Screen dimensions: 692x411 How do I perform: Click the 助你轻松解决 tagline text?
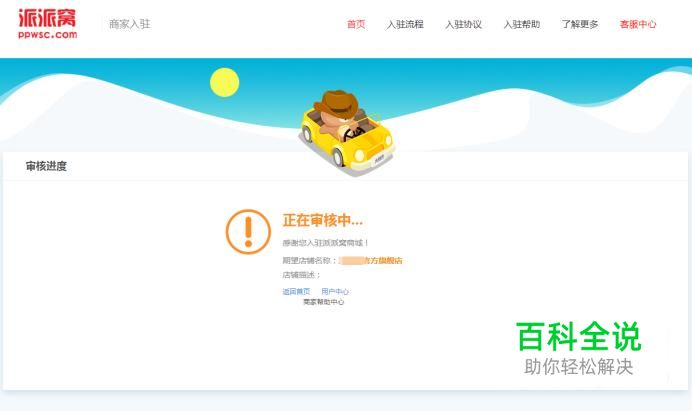pos(579,366)
